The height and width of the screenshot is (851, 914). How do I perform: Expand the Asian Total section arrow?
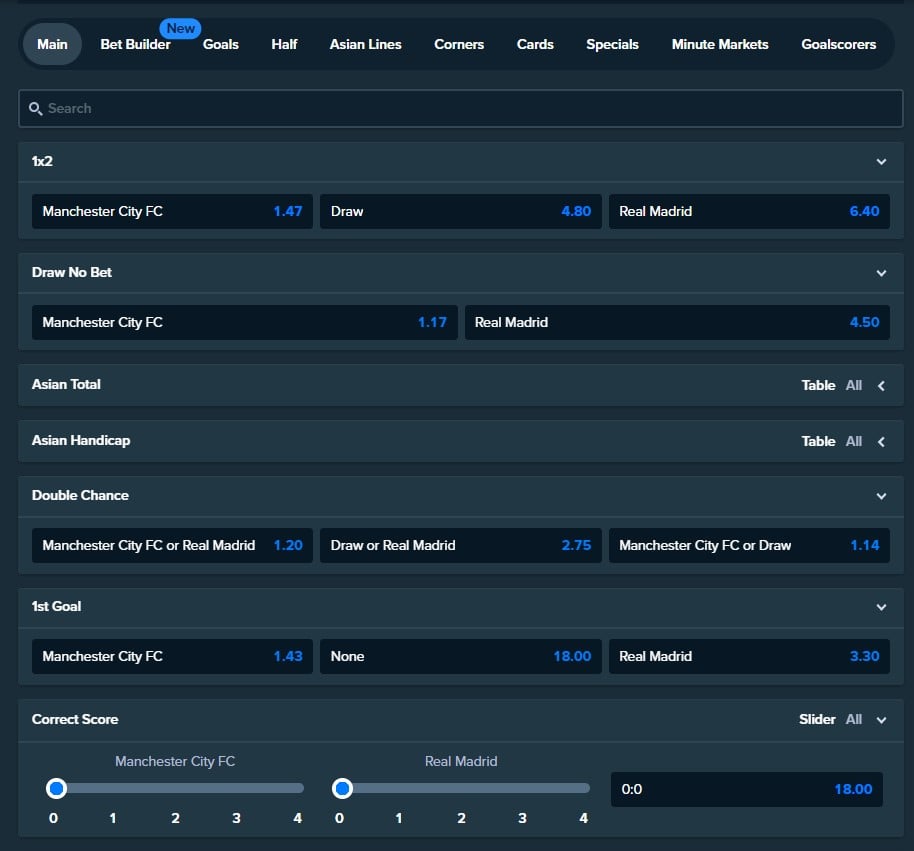(881, 386)
